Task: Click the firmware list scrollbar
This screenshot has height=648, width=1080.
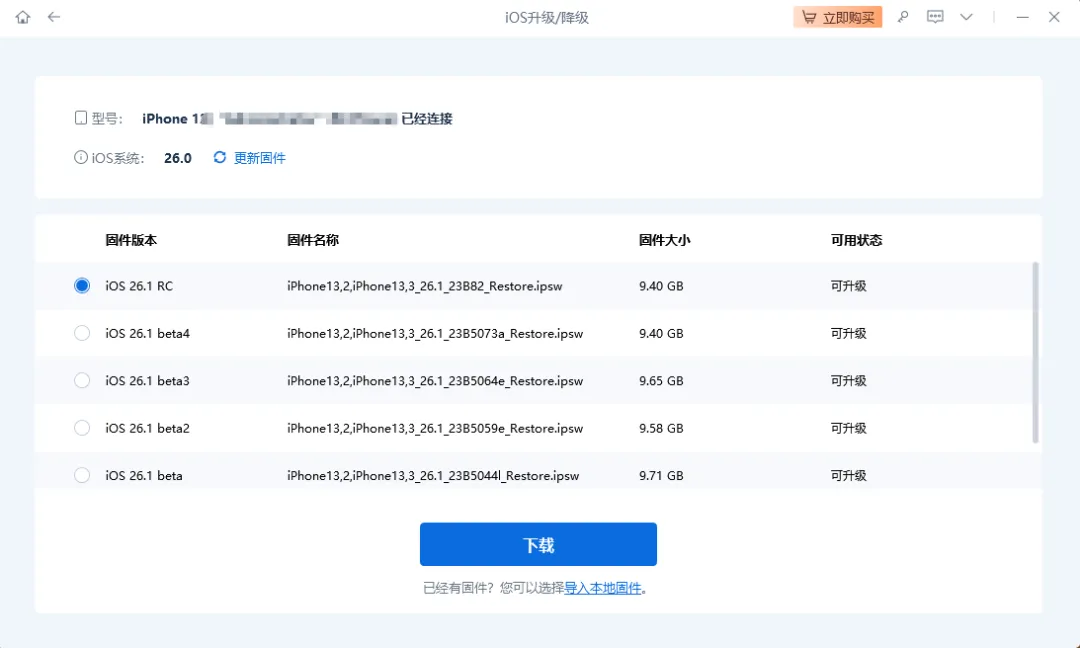Action: point(1035,353)
